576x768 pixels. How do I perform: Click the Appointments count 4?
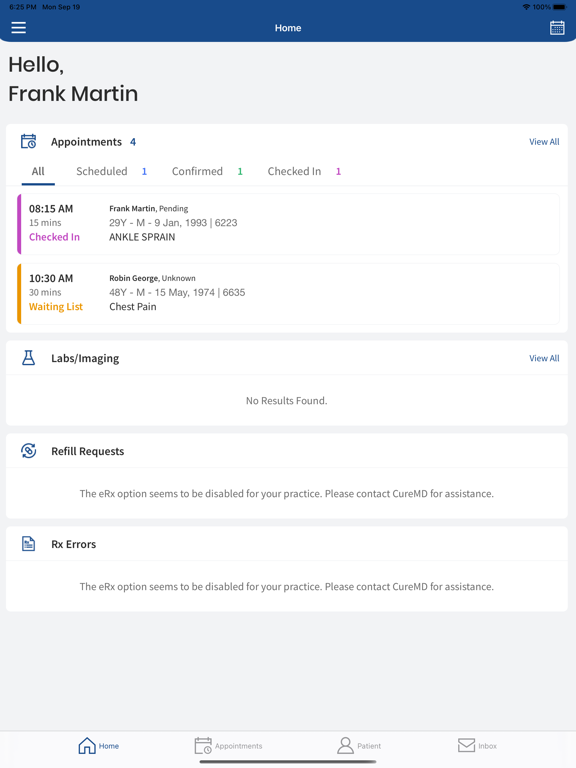133,142
